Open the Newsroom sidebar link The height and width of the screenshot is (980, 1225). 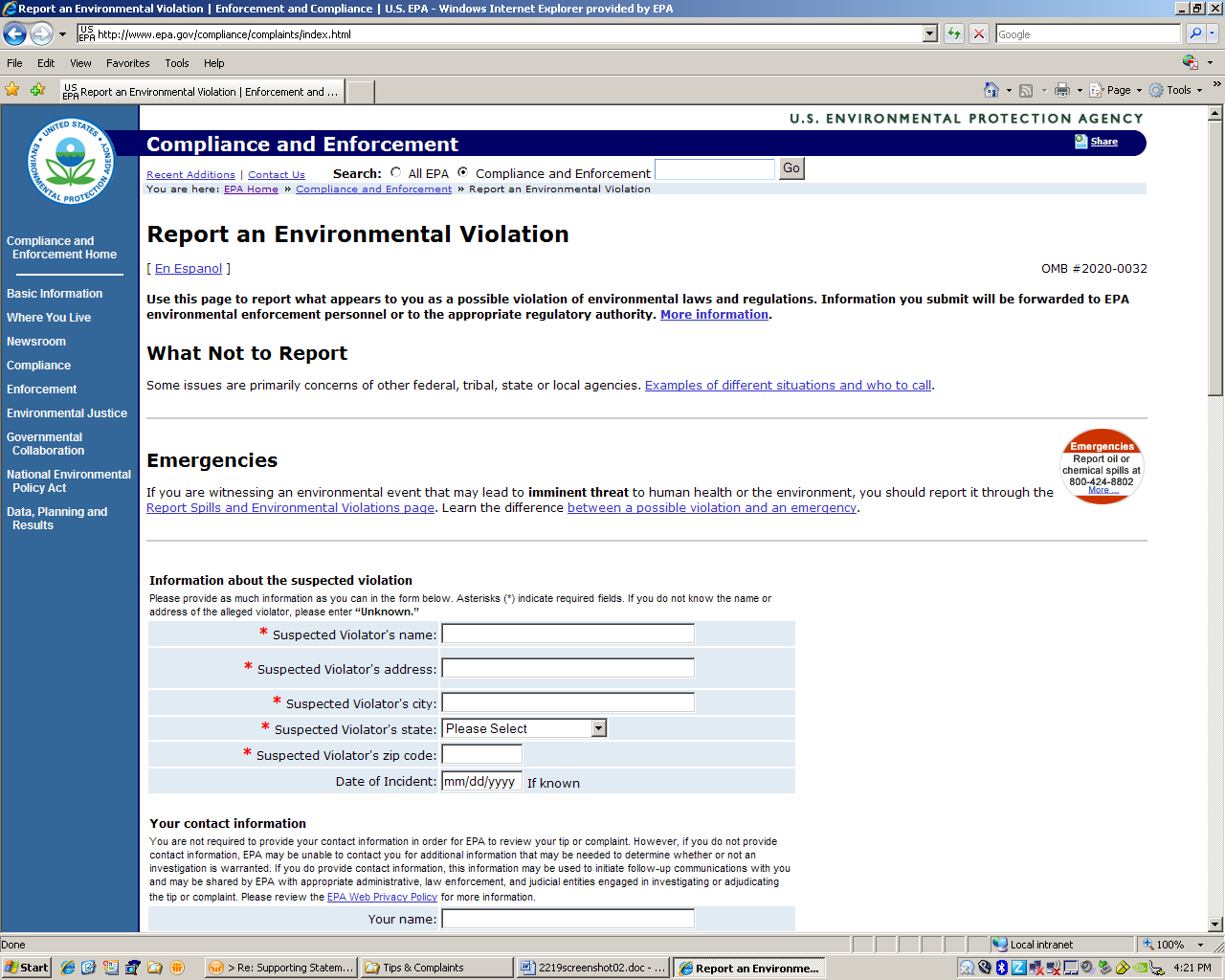[36, 342]
